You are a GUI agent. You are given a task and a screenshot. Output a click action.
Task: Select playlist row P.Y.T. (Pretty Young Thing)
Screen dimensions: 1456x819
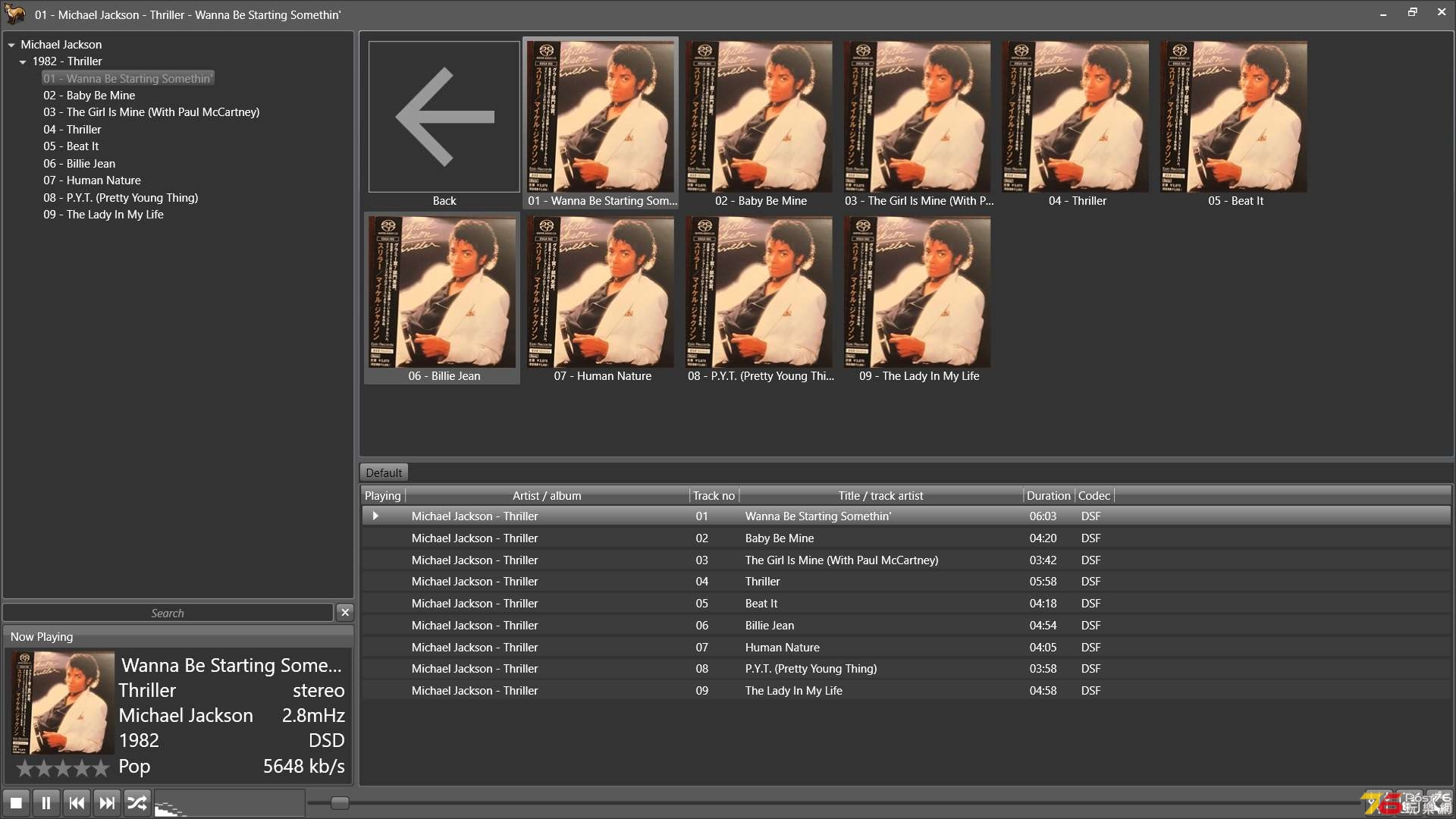(905, 669)
